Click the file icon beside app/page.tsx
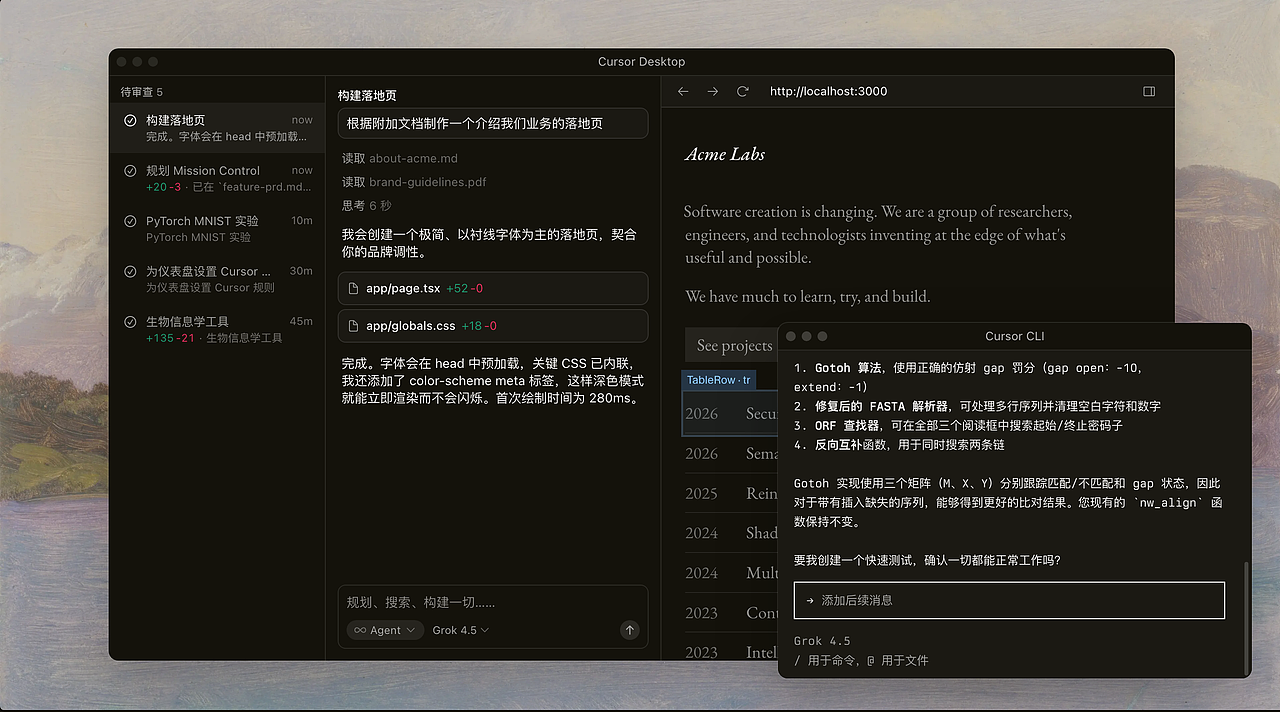The image size is (1280, 712). tap(353, 288)
